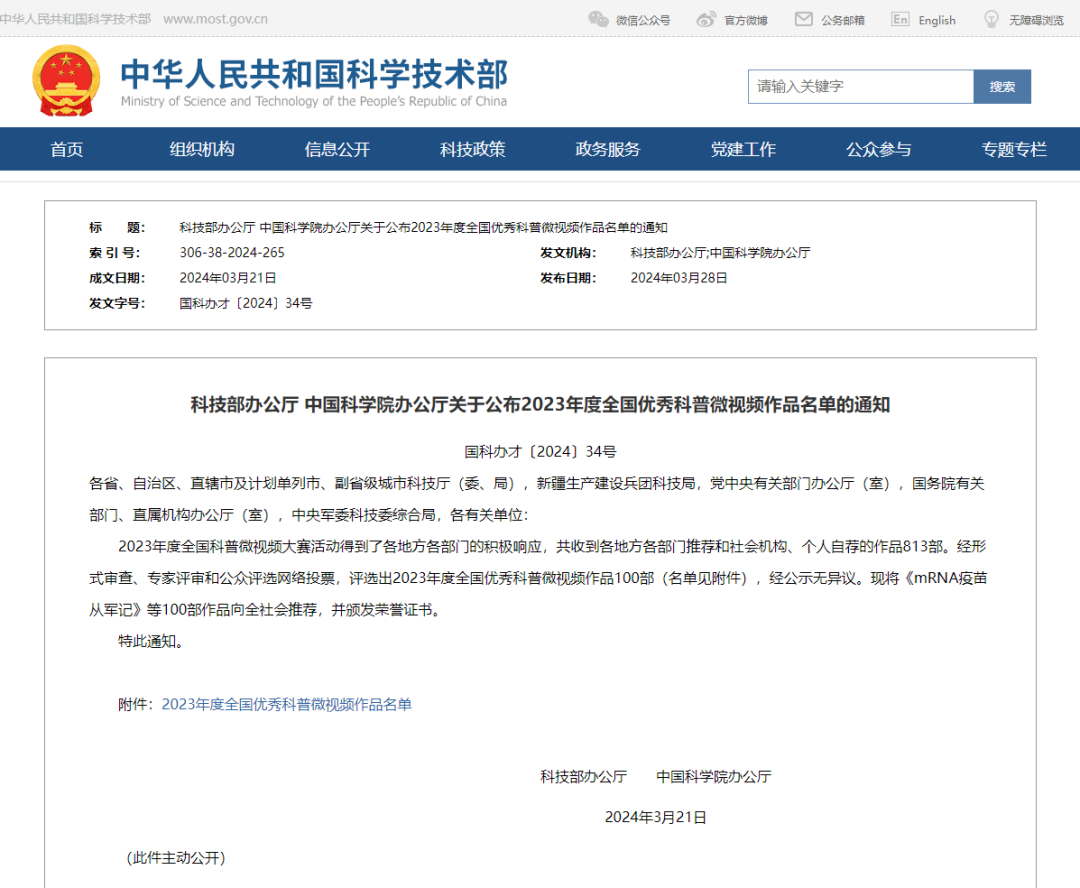Open 组织机构 navigation menu

[x=202, y=149]
